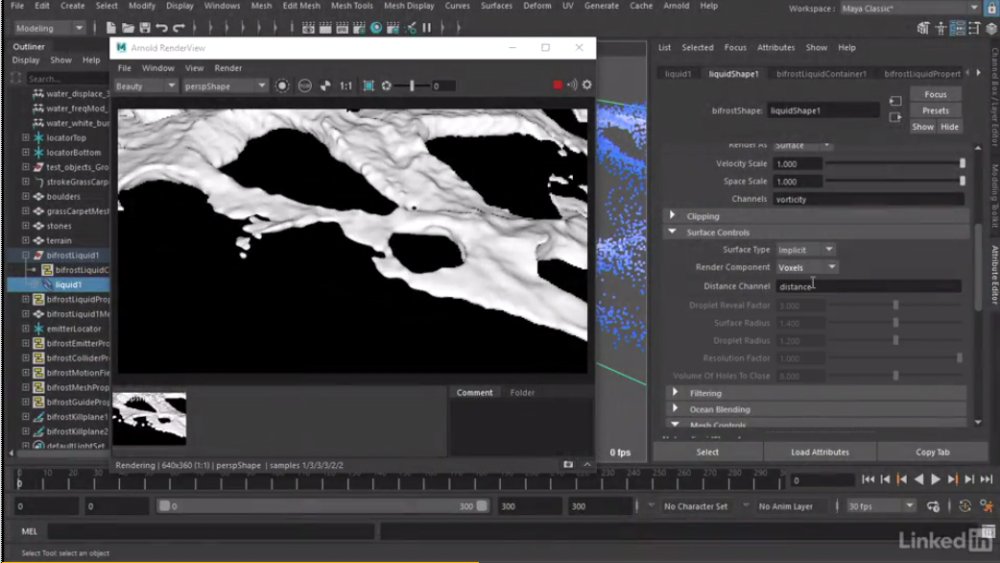Click the Undo arrow in the main toolbar
This screenshot has height=563, width=1000.
click(x=161, y=28)
